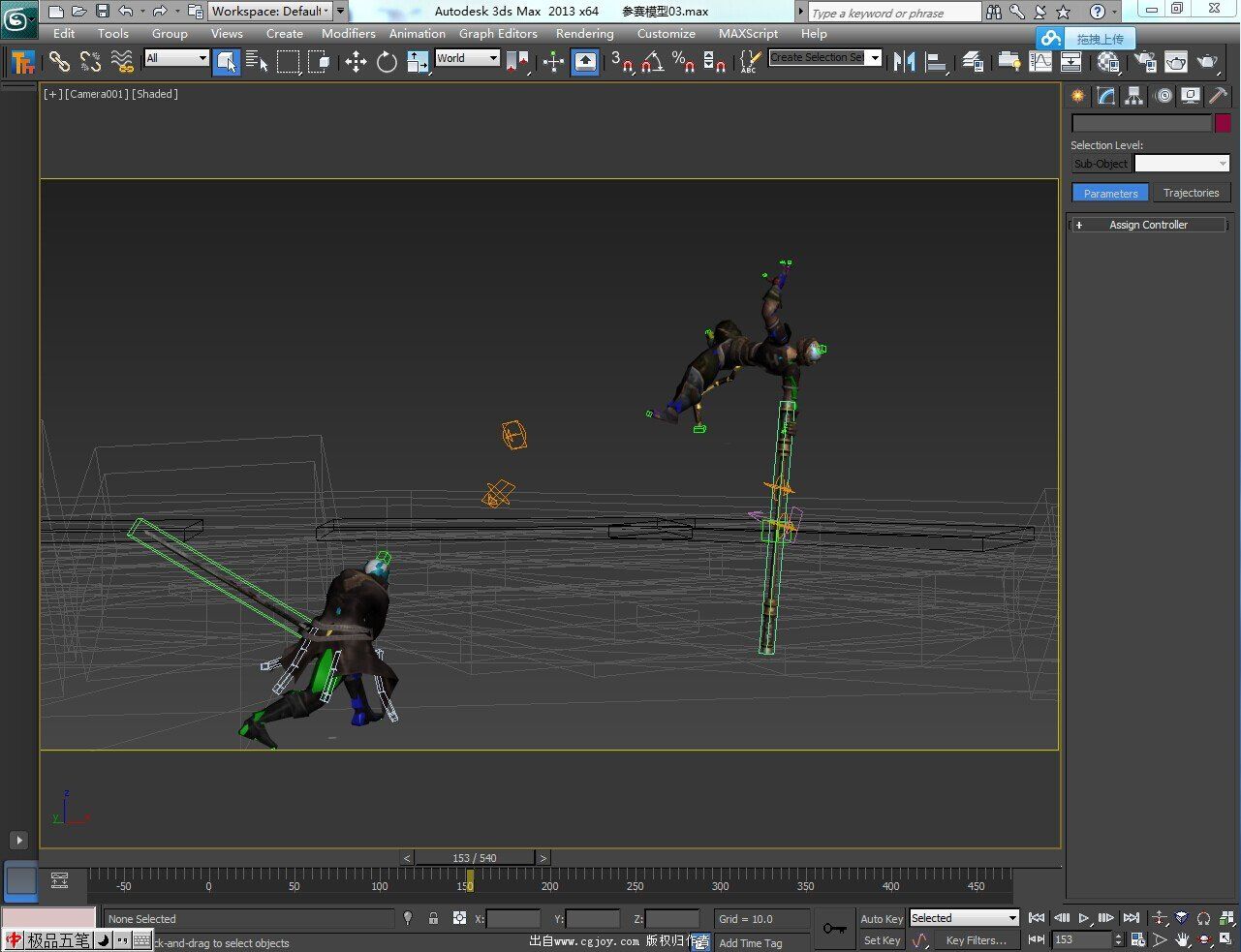Open the Graph Editors menu
The height and width of the screenshot is (952, 1241).
(498, 33)
